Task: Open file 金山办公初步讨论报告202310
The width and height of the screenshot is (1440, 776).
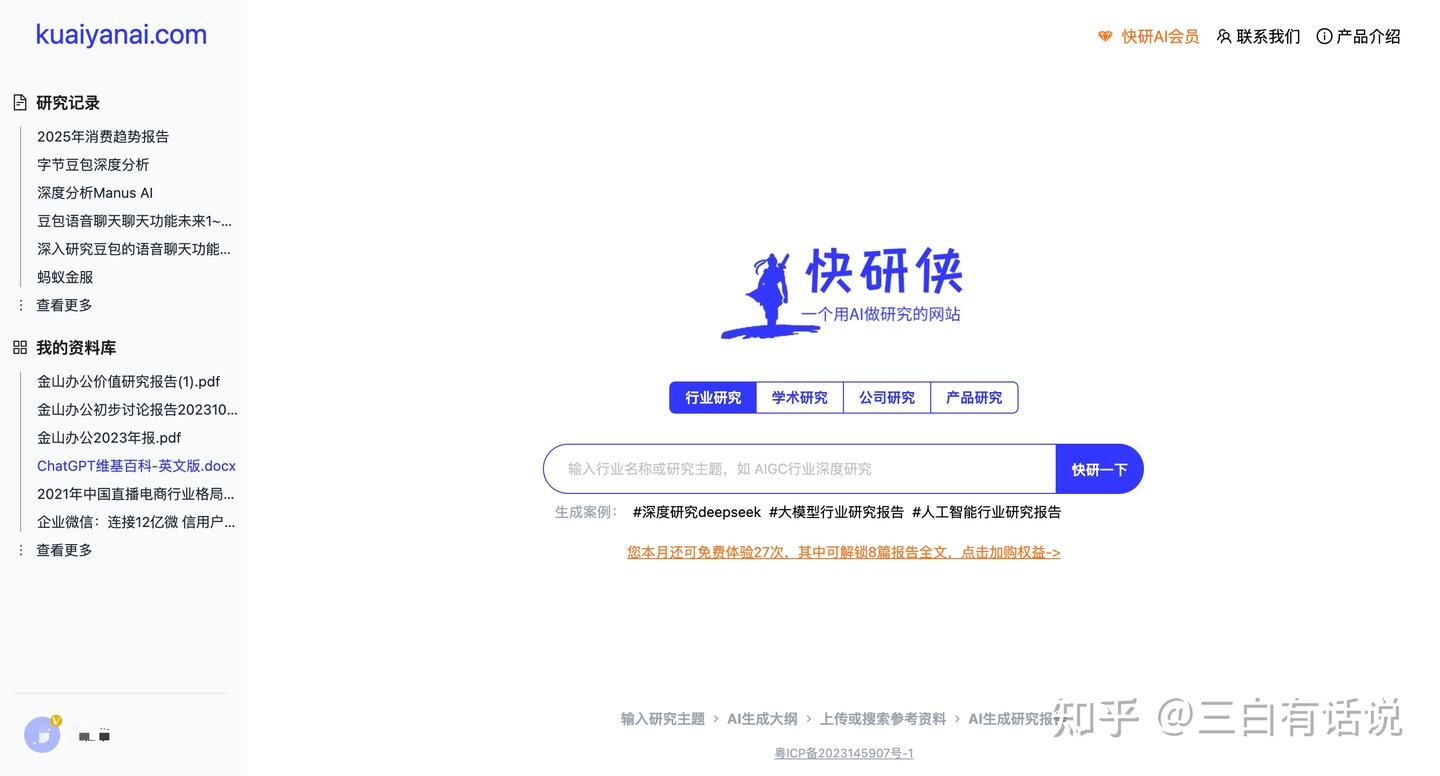Action: [x=137, y=409]
